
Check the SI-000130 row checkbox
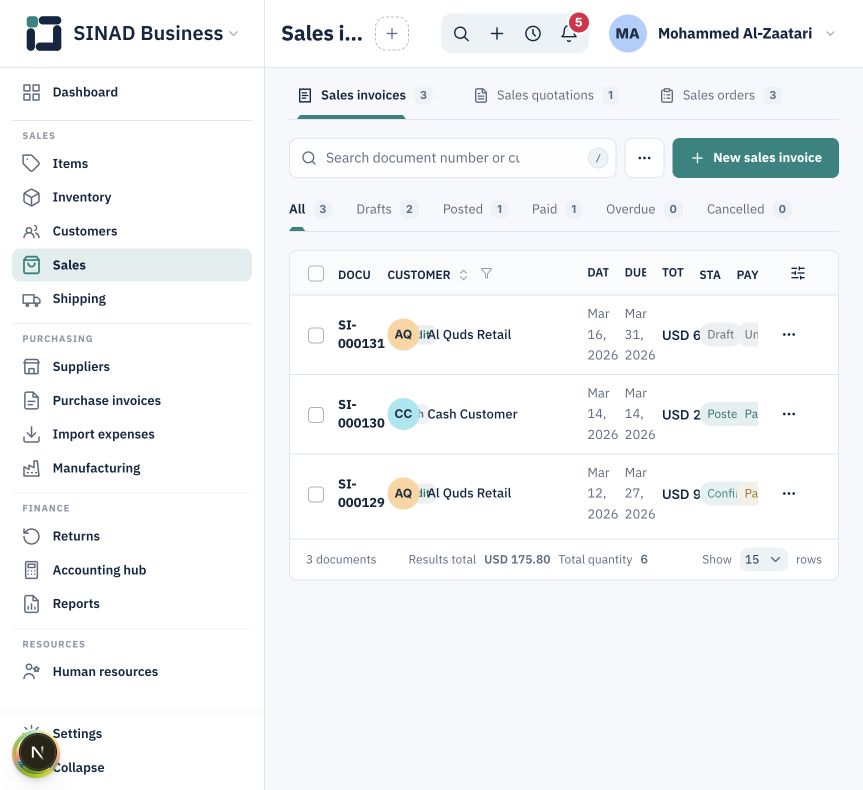tap(316, 415)
